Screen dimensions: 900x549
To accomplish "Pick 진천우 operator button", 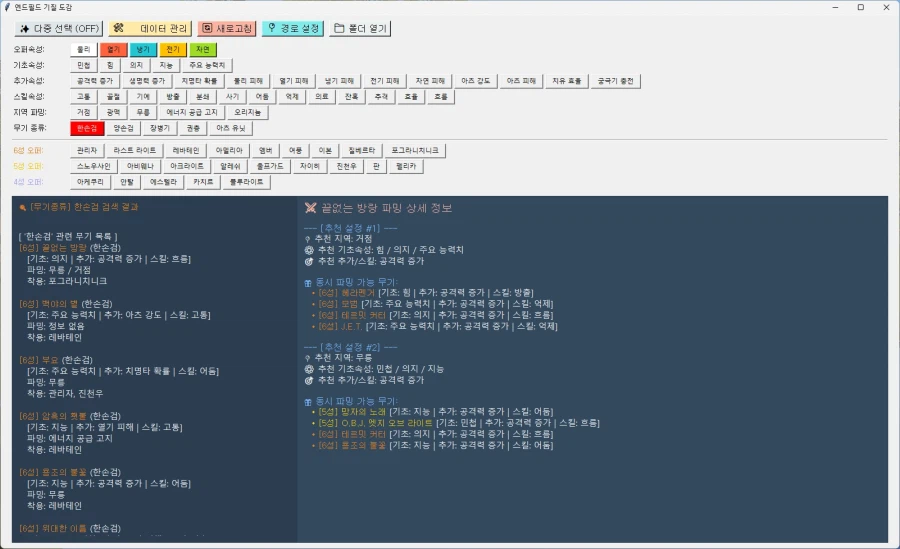I will (347, 166).
